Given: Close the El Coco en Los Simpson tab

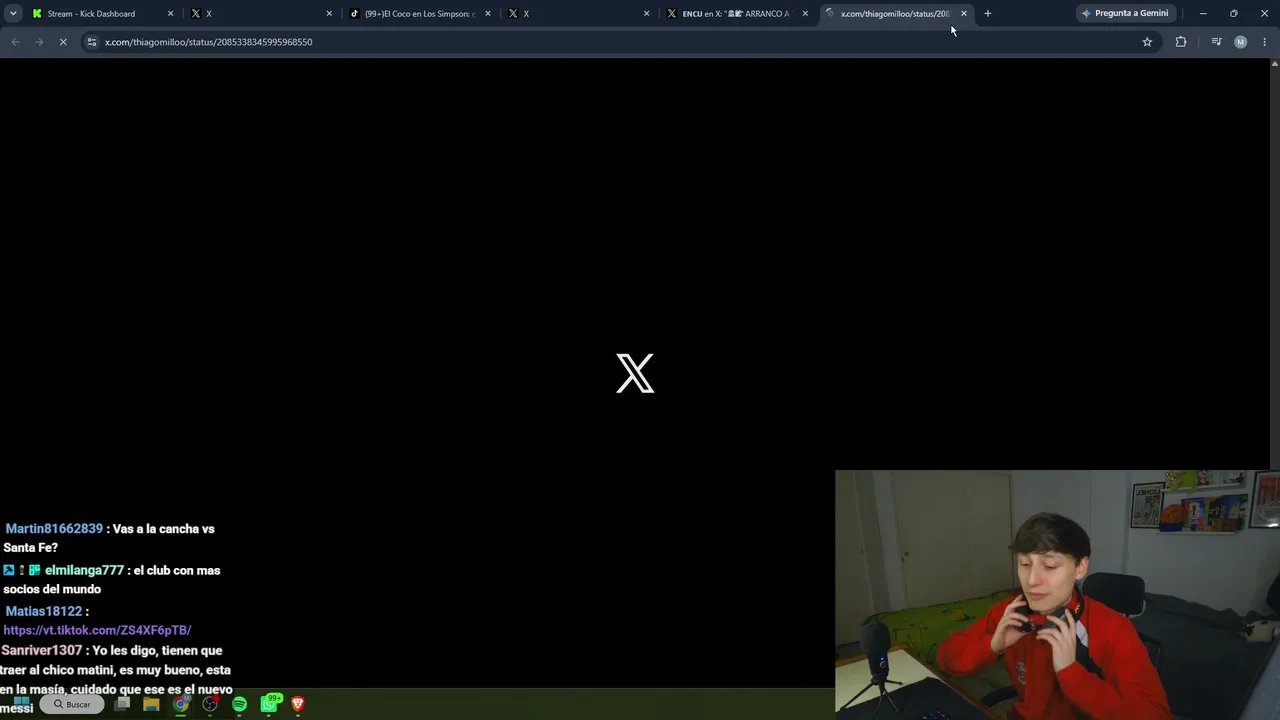Looking at the screenshot, I should (x=488, y=14).
